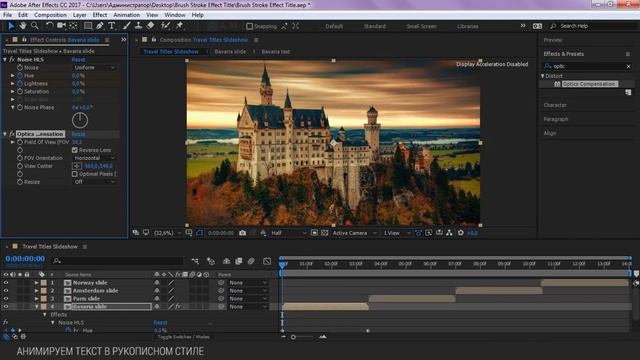Viewport: 640px width, 360px height.
Task: Reset the Optics Compensation effect
Action: point(78,134)
